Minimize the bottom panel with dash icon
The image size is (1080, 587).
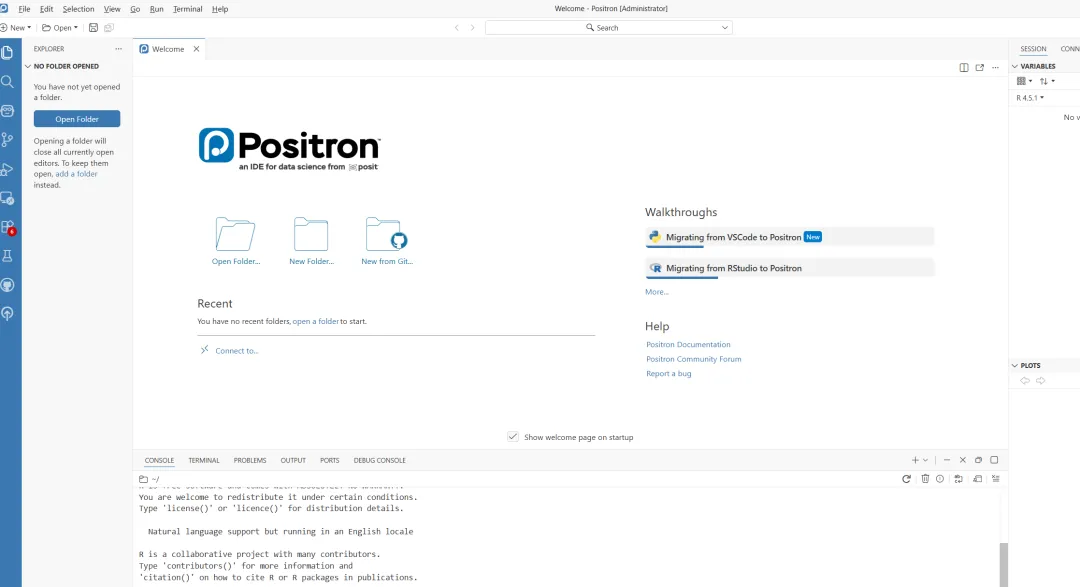(x=947, y=460)
